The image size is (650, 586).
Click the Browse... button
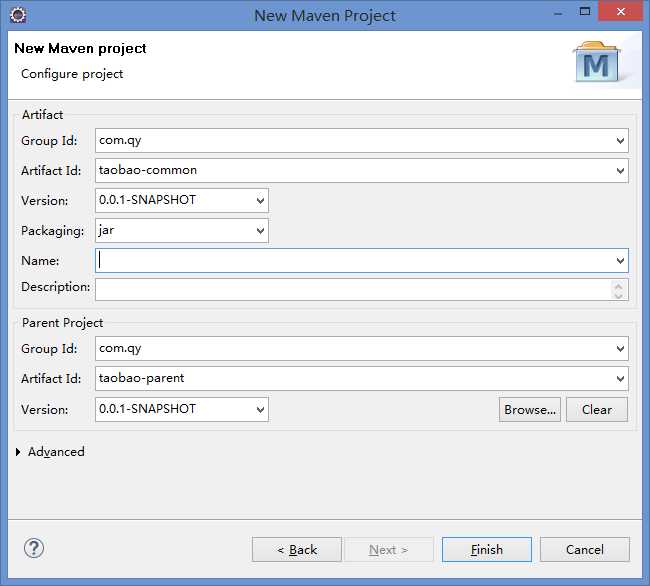530,410
